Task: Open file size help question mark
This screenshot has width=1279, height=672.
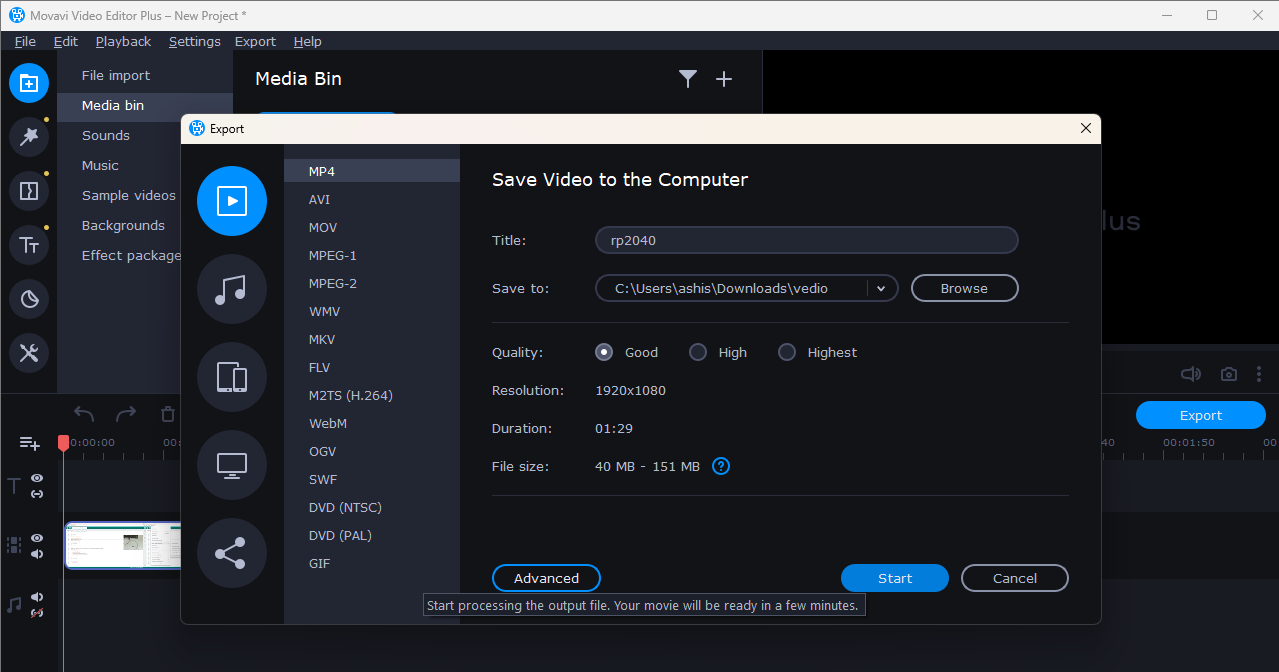Action: (721, 466)
